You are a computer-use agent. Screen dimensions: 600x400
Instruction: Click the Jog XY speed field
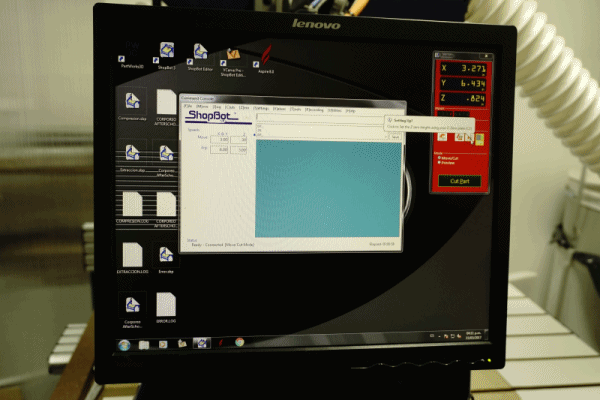pyautogui.click(x=219, y=150)
